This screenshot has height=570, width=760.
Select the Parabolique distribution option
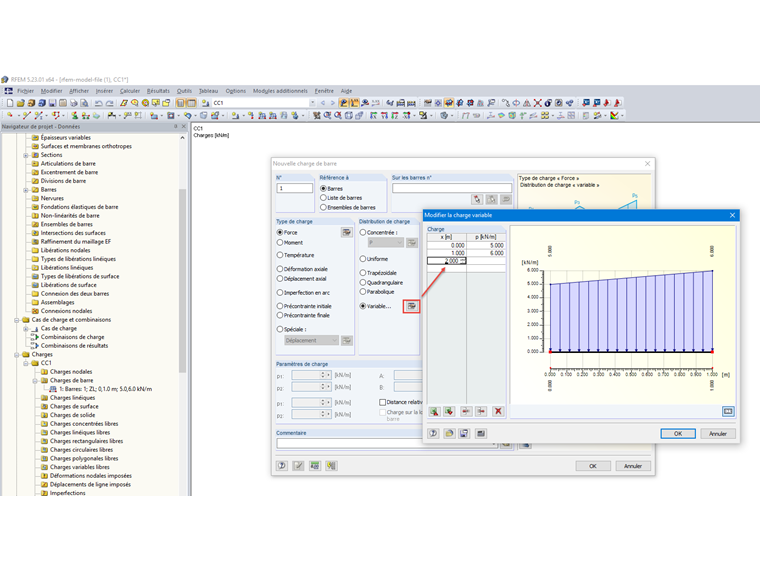tap(363, 292)
